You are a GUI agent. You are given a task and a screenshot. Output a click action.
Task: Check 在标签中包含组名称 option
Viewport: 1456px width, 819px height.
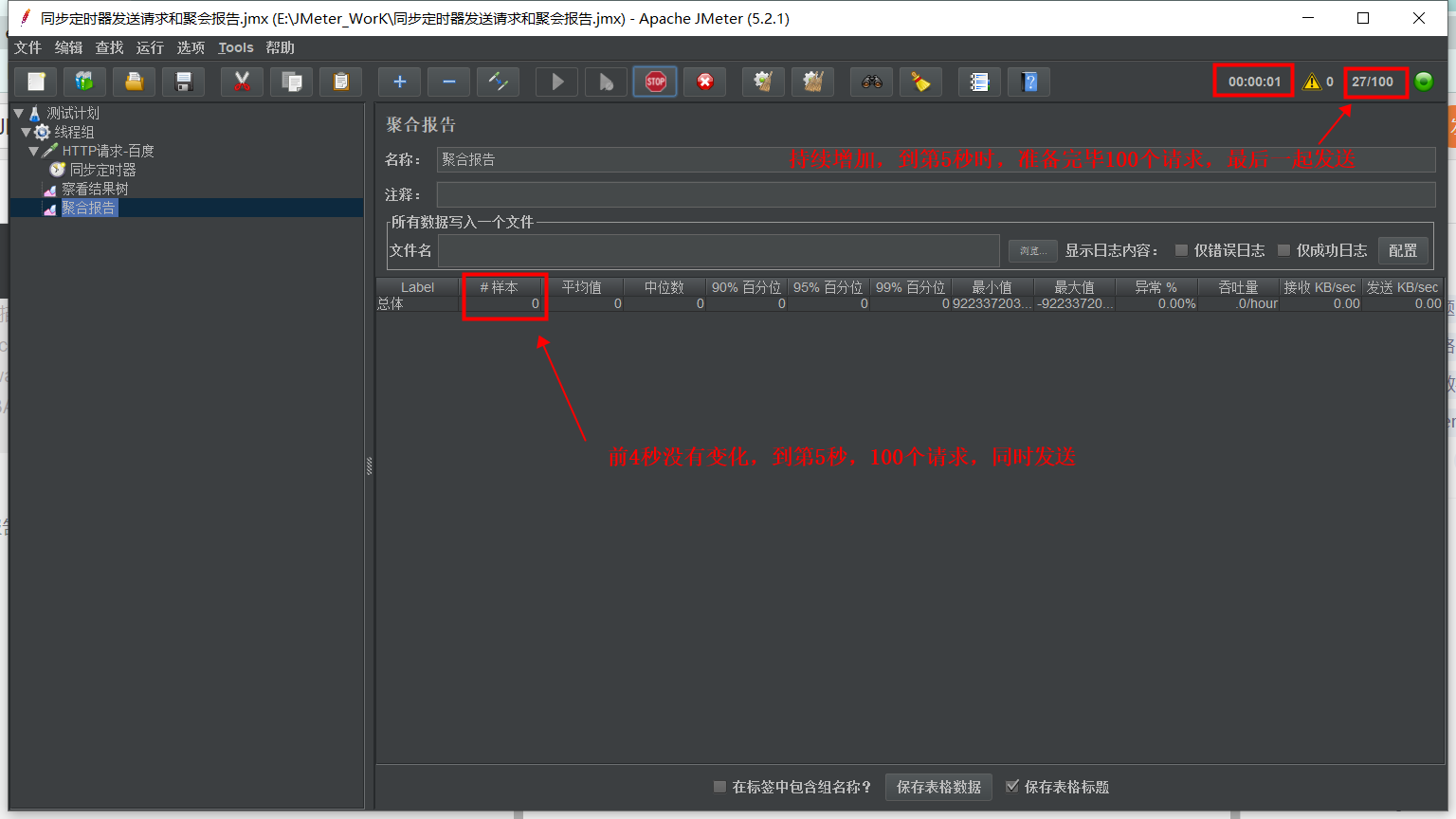pyautogui.click(x=719, y=787)
